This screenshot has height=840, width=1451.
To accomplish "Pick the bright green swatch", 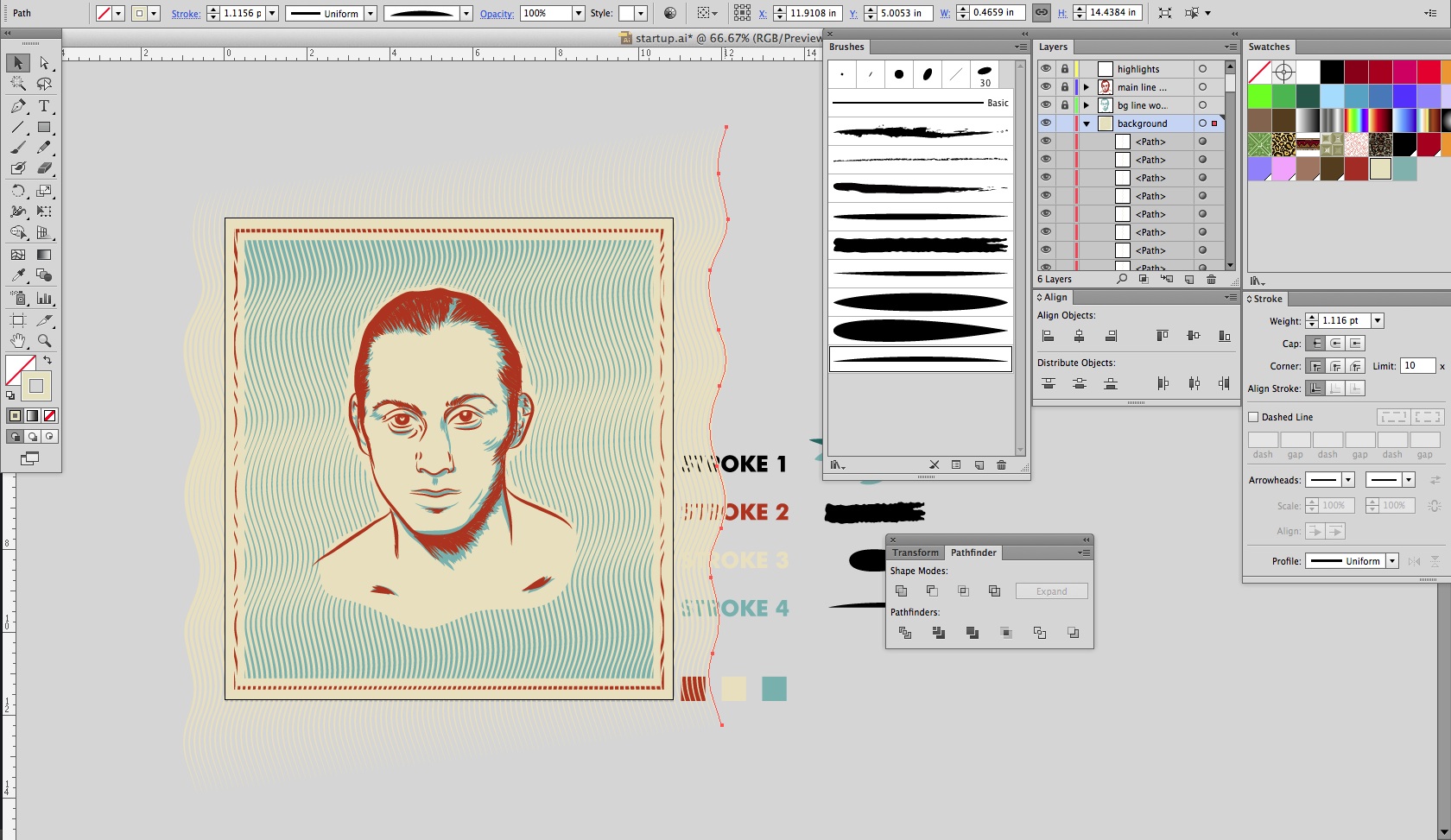I will tap(1259, 96).
